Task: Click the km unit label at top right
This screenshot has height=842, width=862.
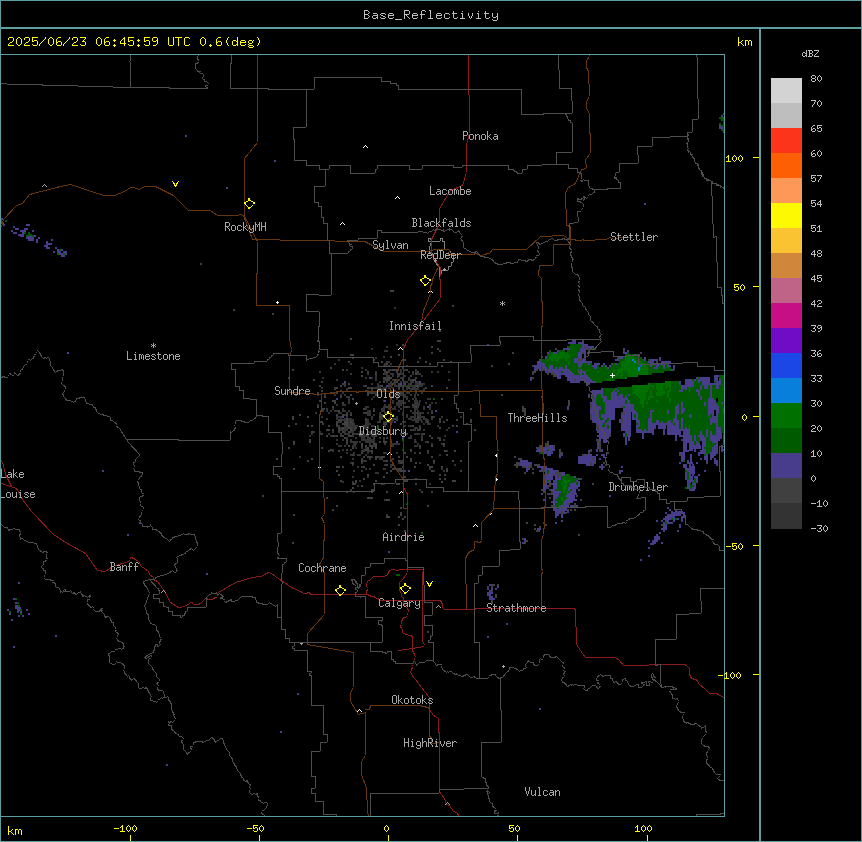Action: (x=744, y=42)
